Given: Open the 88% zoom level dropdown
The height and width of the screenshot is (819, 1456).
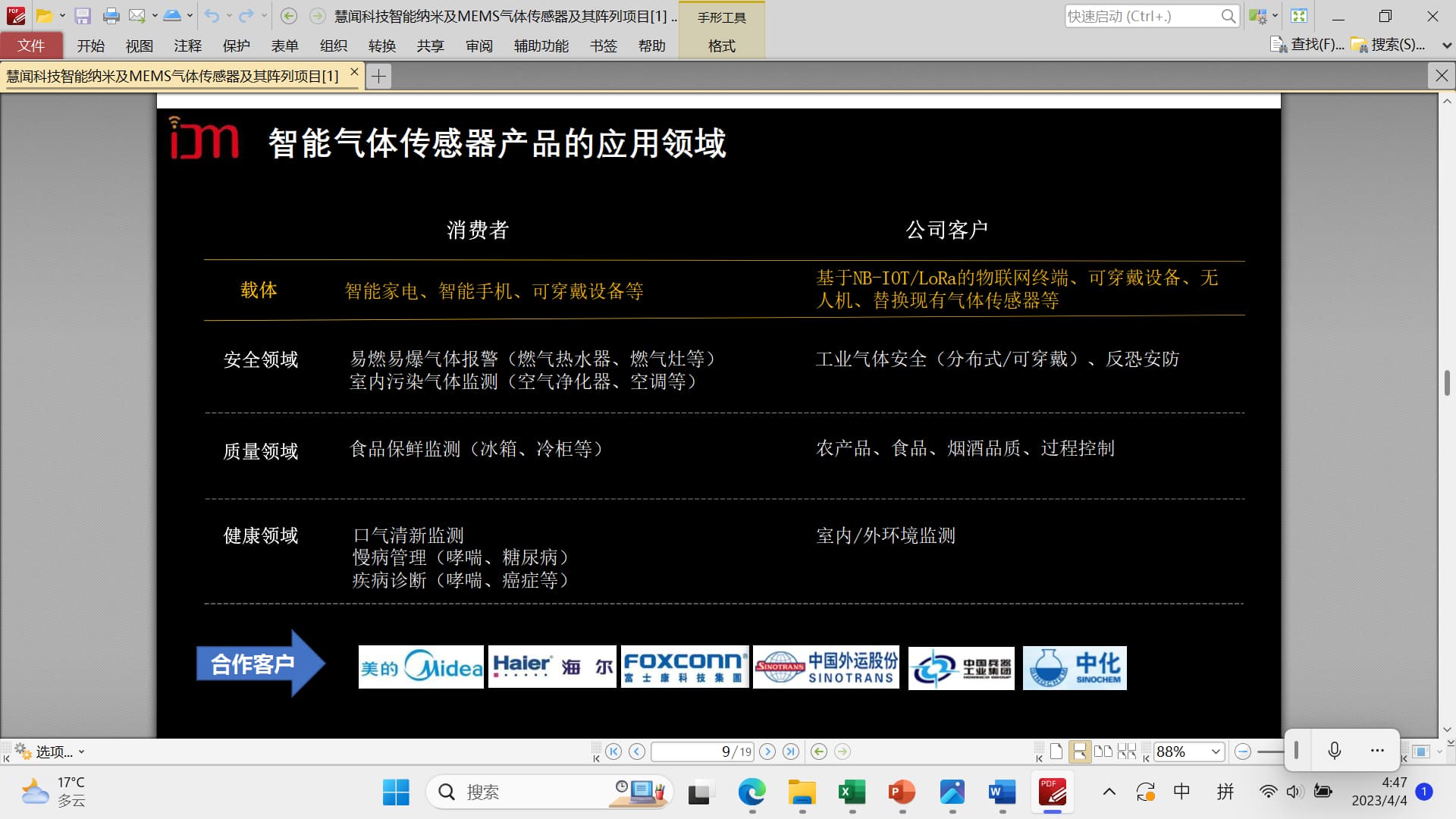Looking at the screenshot, I should click(x=1216, y=752).
